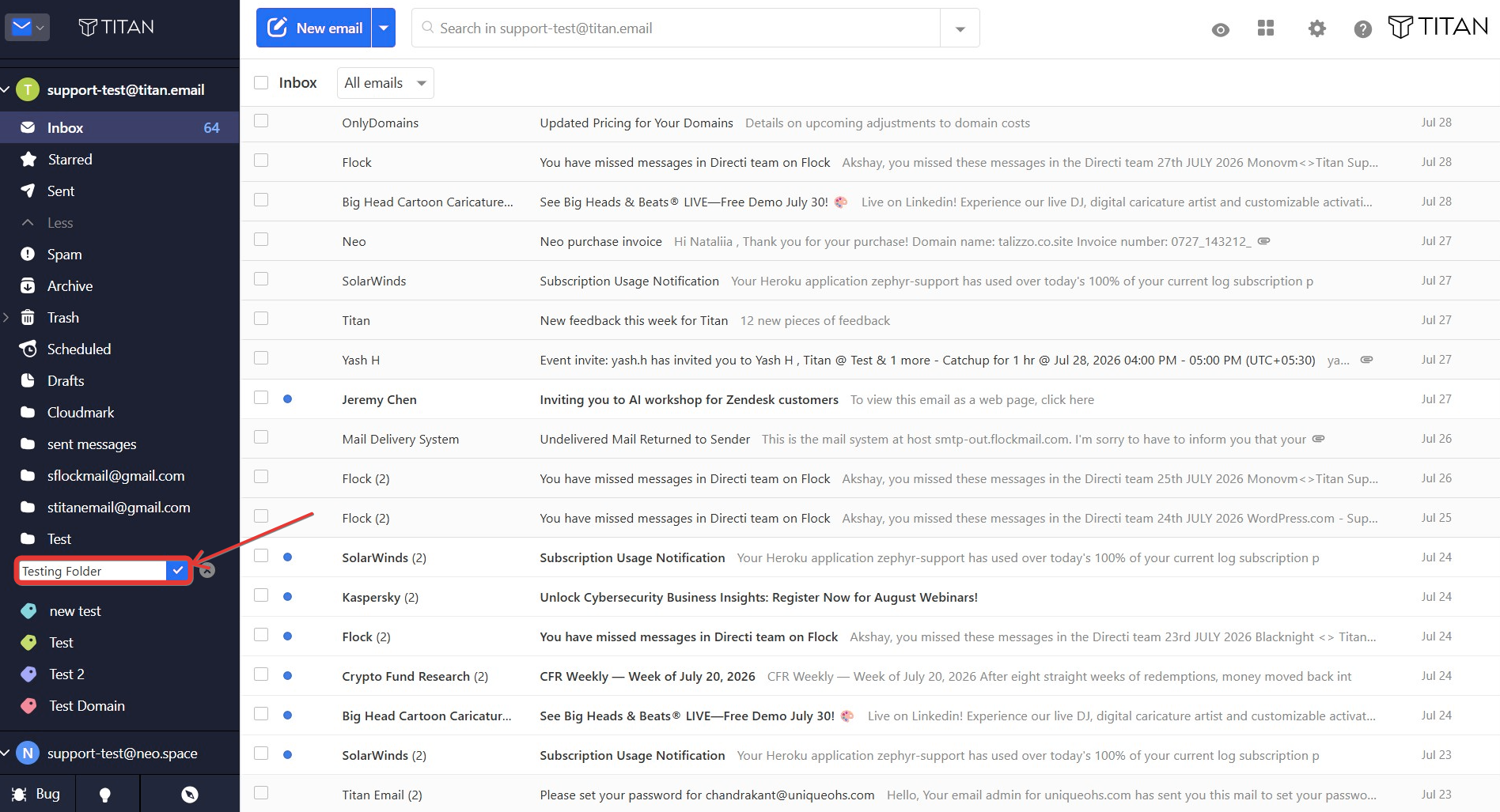Screen dimensions: 1500x812
Task: Open the stitanemail@gmail.com folder
Action: coord(119,508)
